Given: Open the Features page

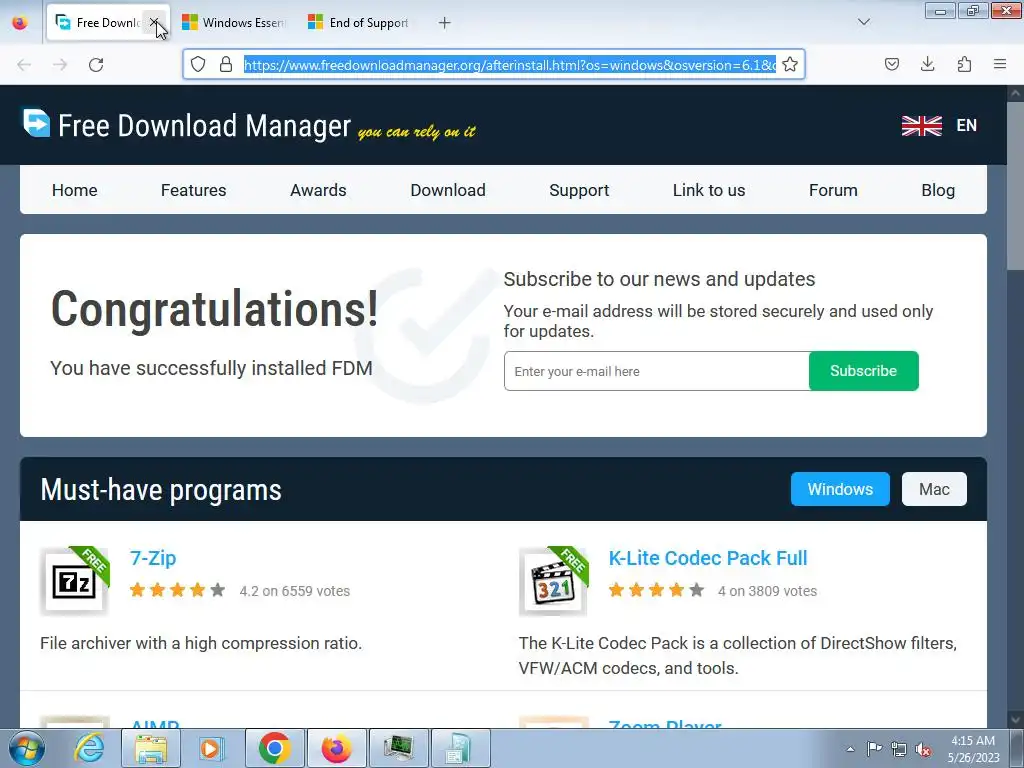Looking at the screenshot, I should click(193, 190).
